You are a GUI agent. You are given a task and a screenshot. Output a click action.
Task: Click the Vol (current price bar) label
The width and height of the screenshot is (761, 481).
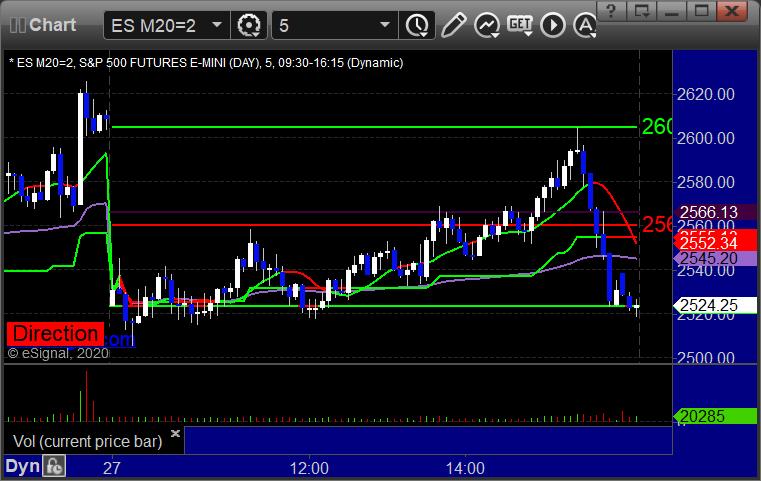pos(87,441)
